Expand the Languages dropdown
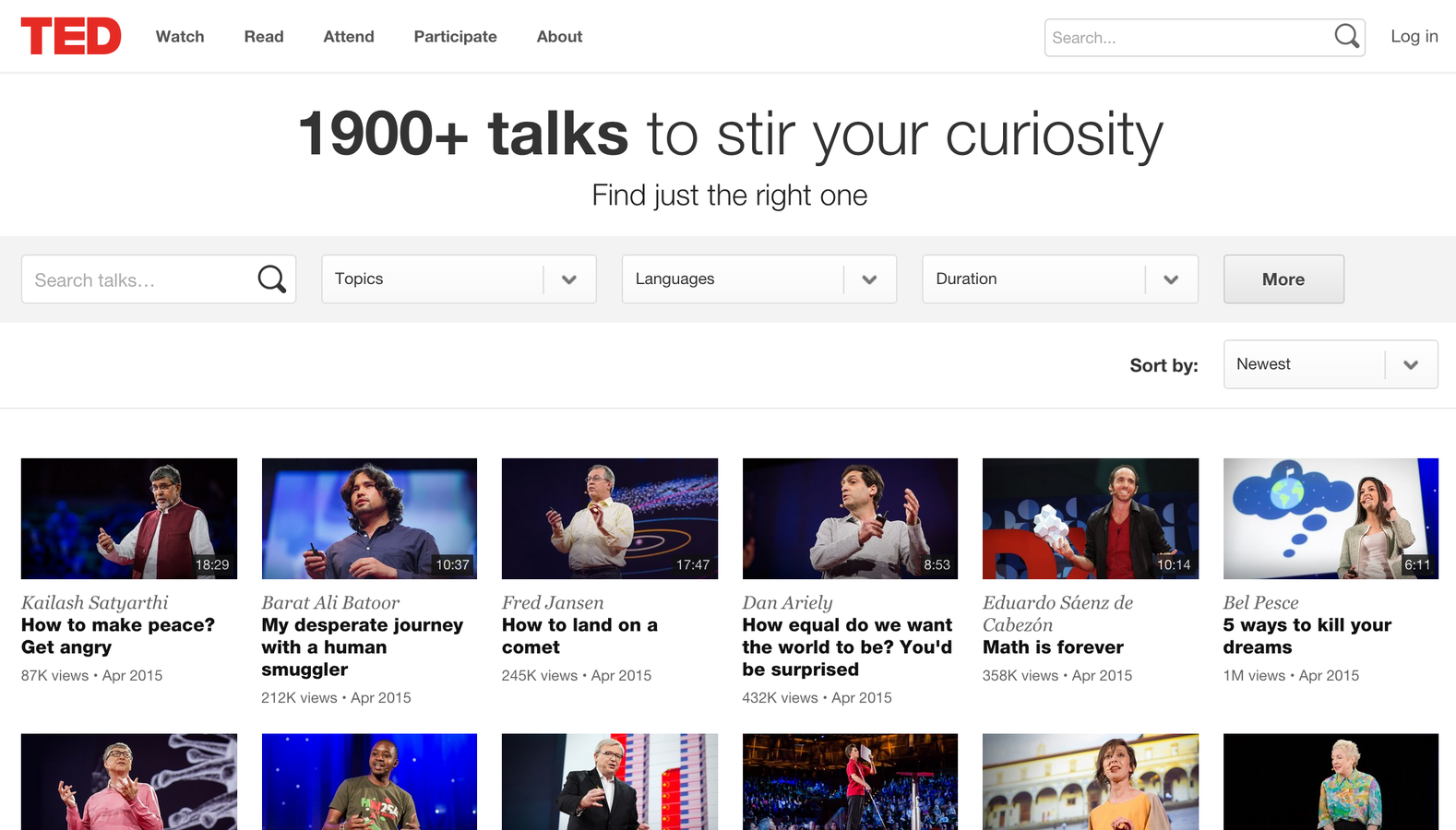 [x=759, y=279]
